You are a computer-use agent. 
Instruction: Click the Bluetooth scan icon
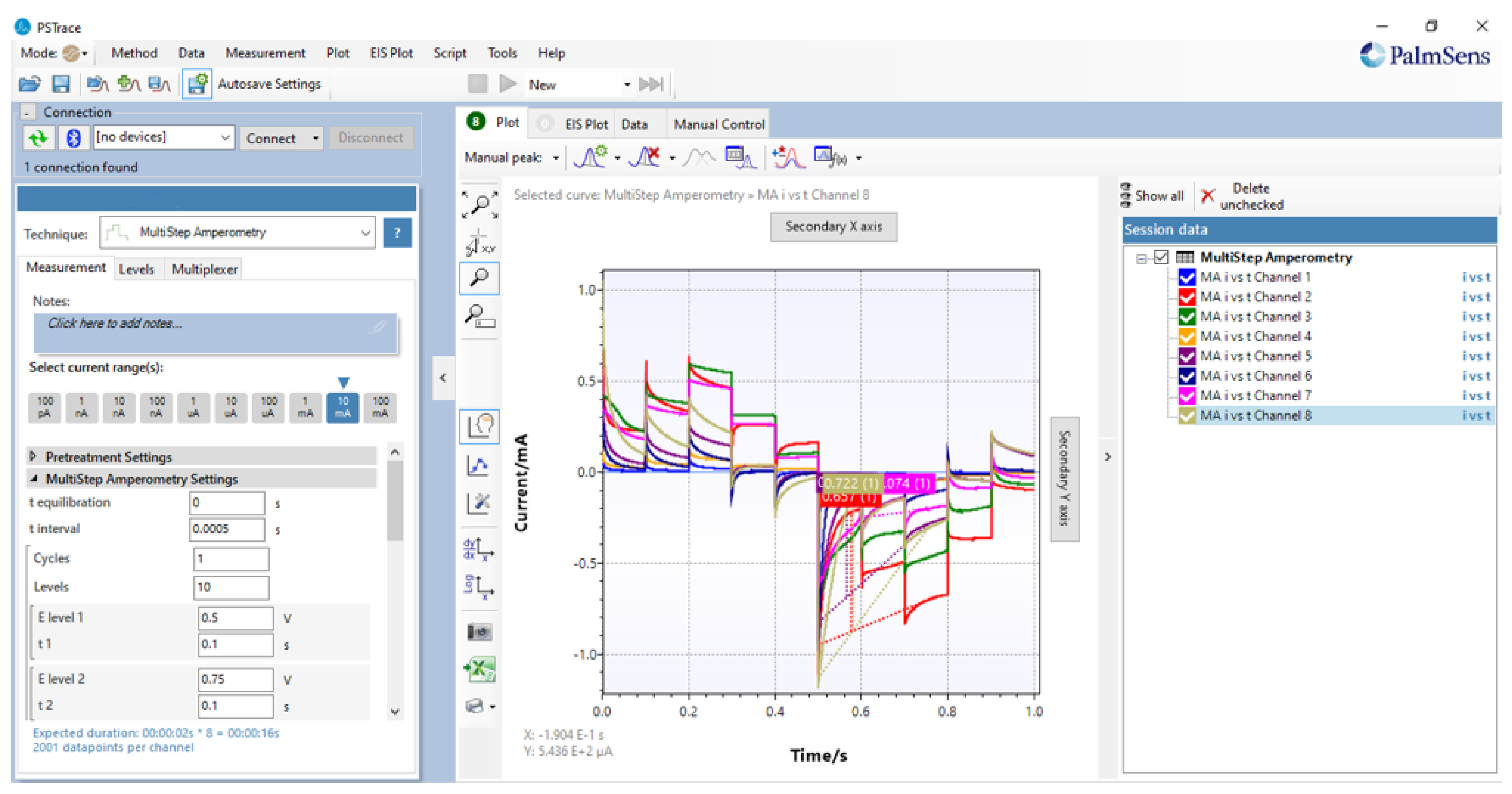[x=74, y=138]
